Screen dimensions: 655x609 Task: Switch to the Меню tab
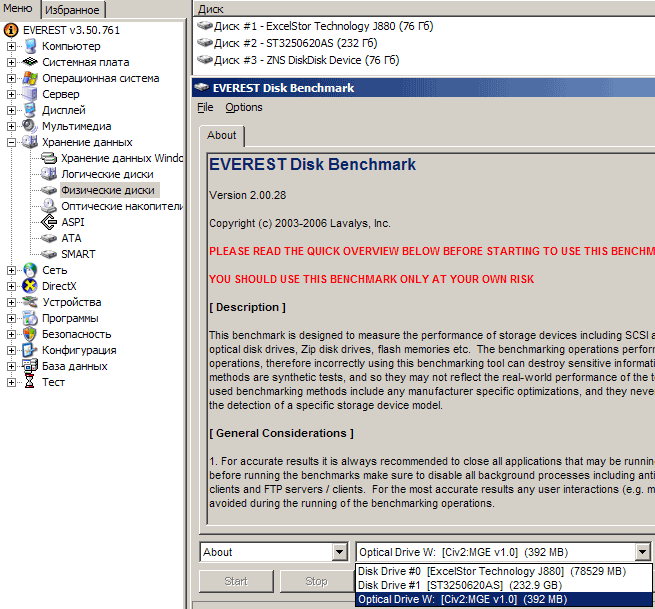click(x=19, y=9)
